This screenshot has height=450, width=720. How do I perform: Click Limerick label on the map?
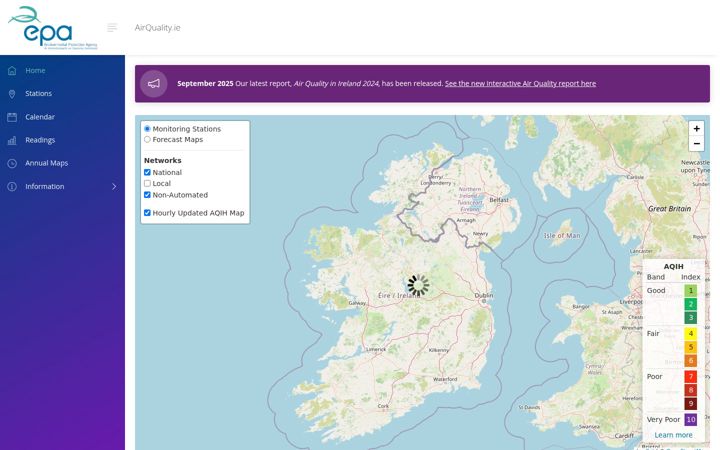coord(376,349)
